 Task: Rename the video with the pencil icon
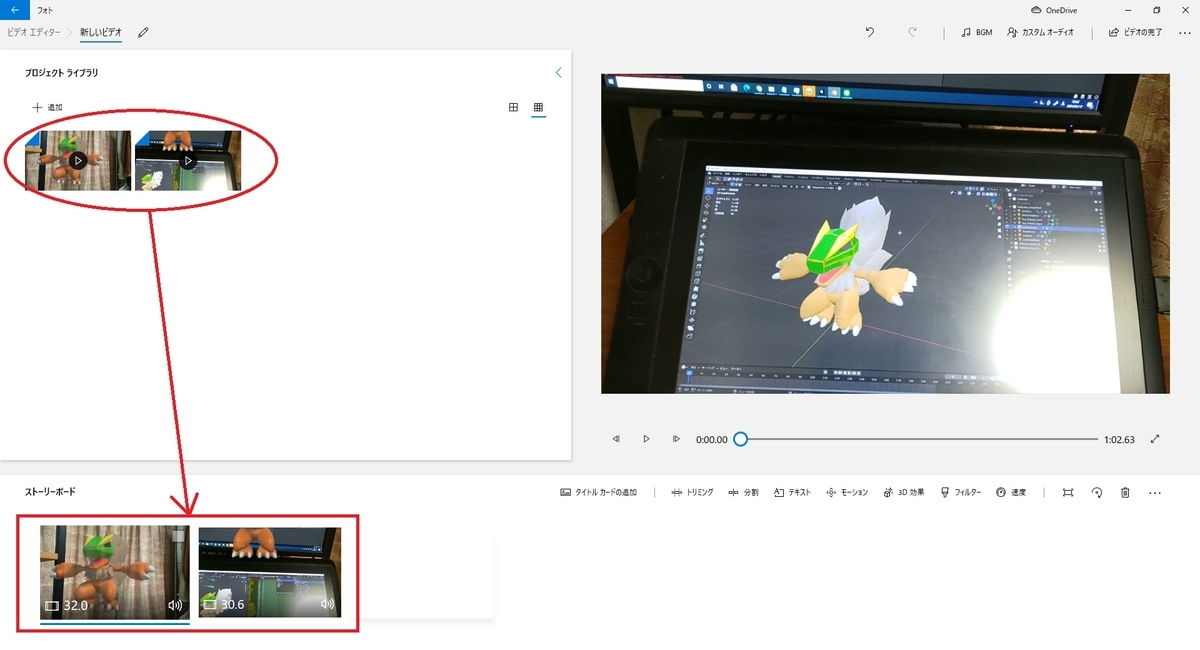[143, 32]
